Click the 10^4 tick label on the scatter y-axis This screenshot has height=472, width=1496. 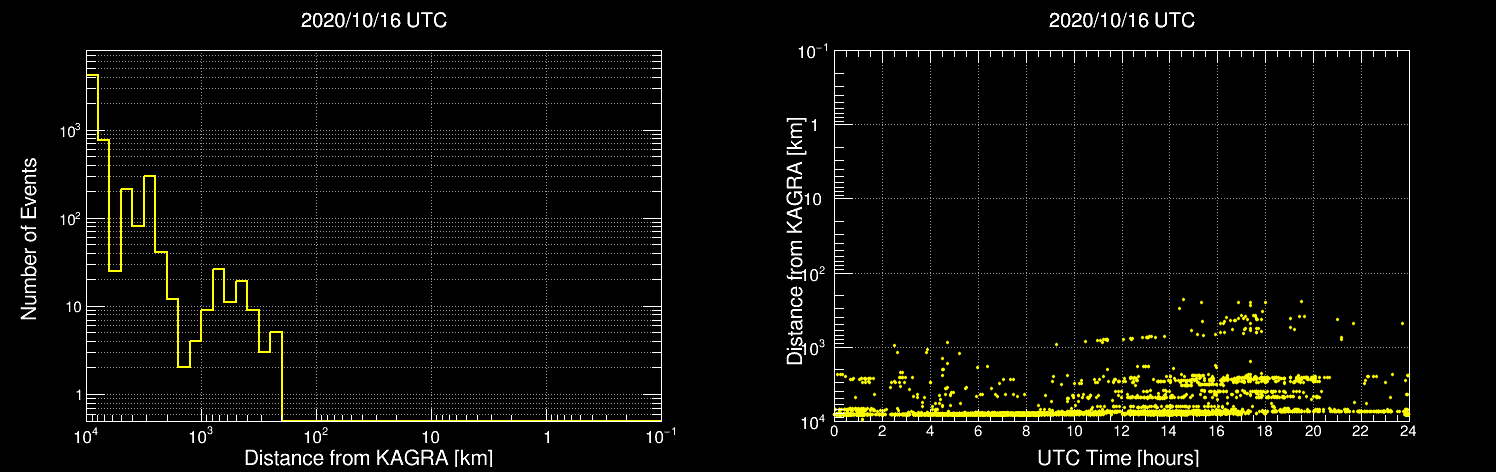[814, 421]
